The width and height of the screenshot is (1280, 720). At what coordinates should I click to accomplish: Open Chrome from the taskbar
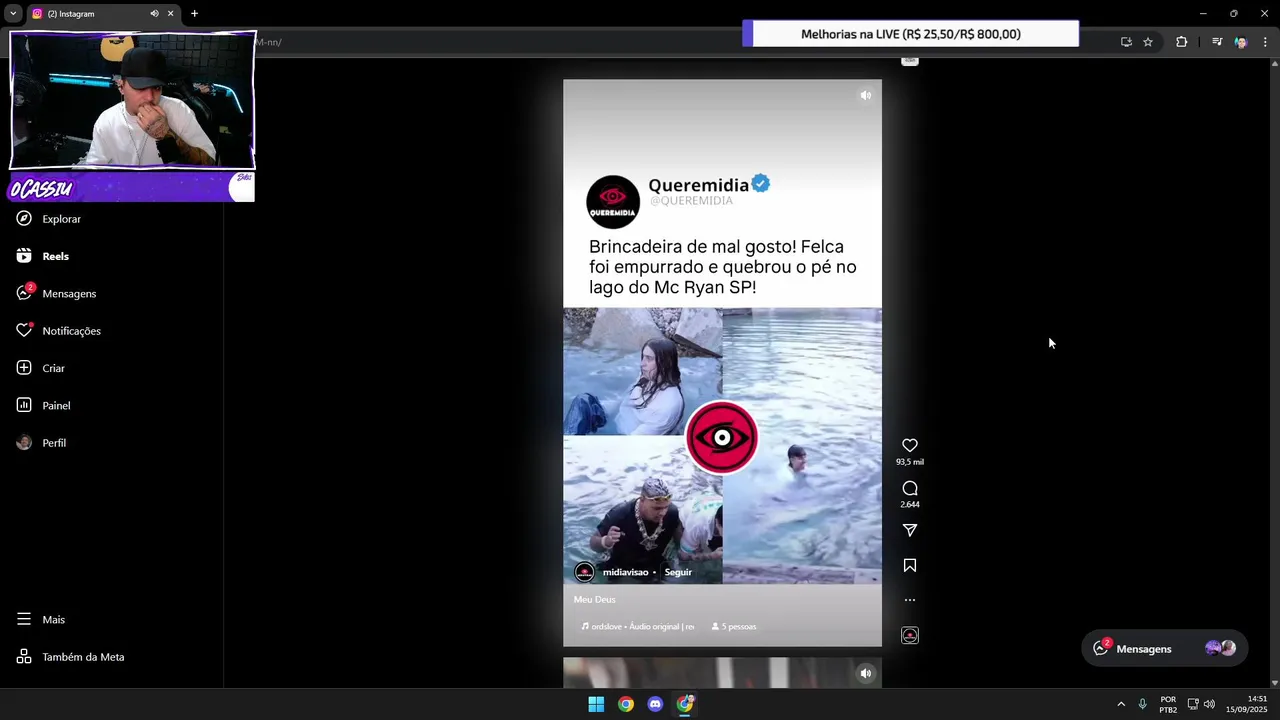point(626,704)
